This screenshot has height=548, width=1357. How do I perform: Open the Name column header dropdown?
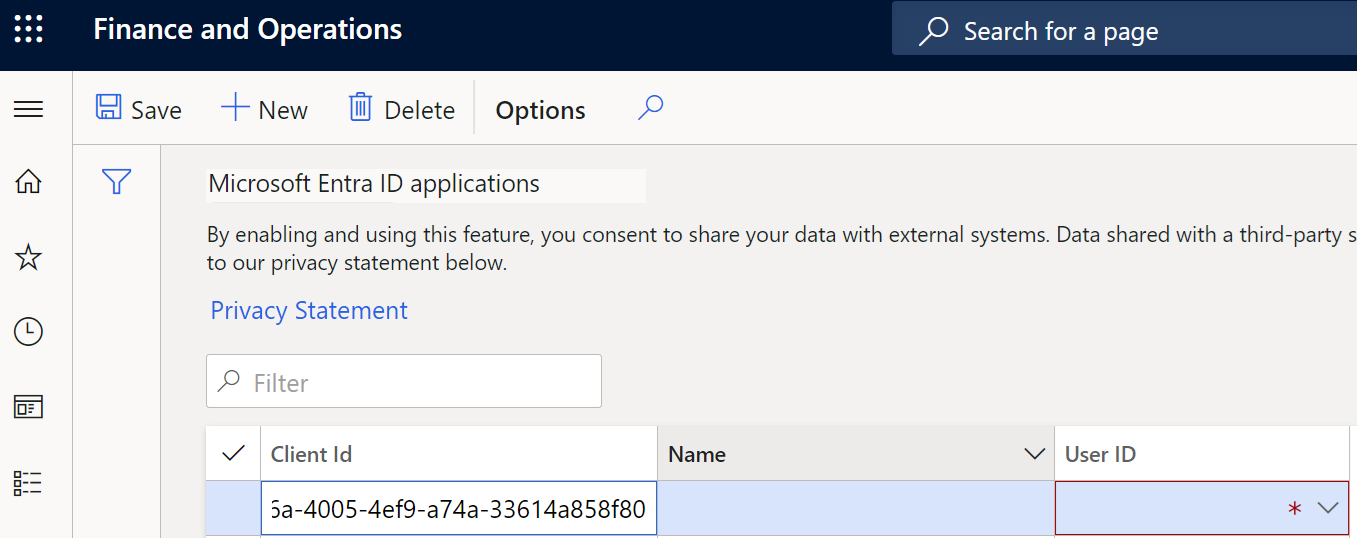[1035, 454]
